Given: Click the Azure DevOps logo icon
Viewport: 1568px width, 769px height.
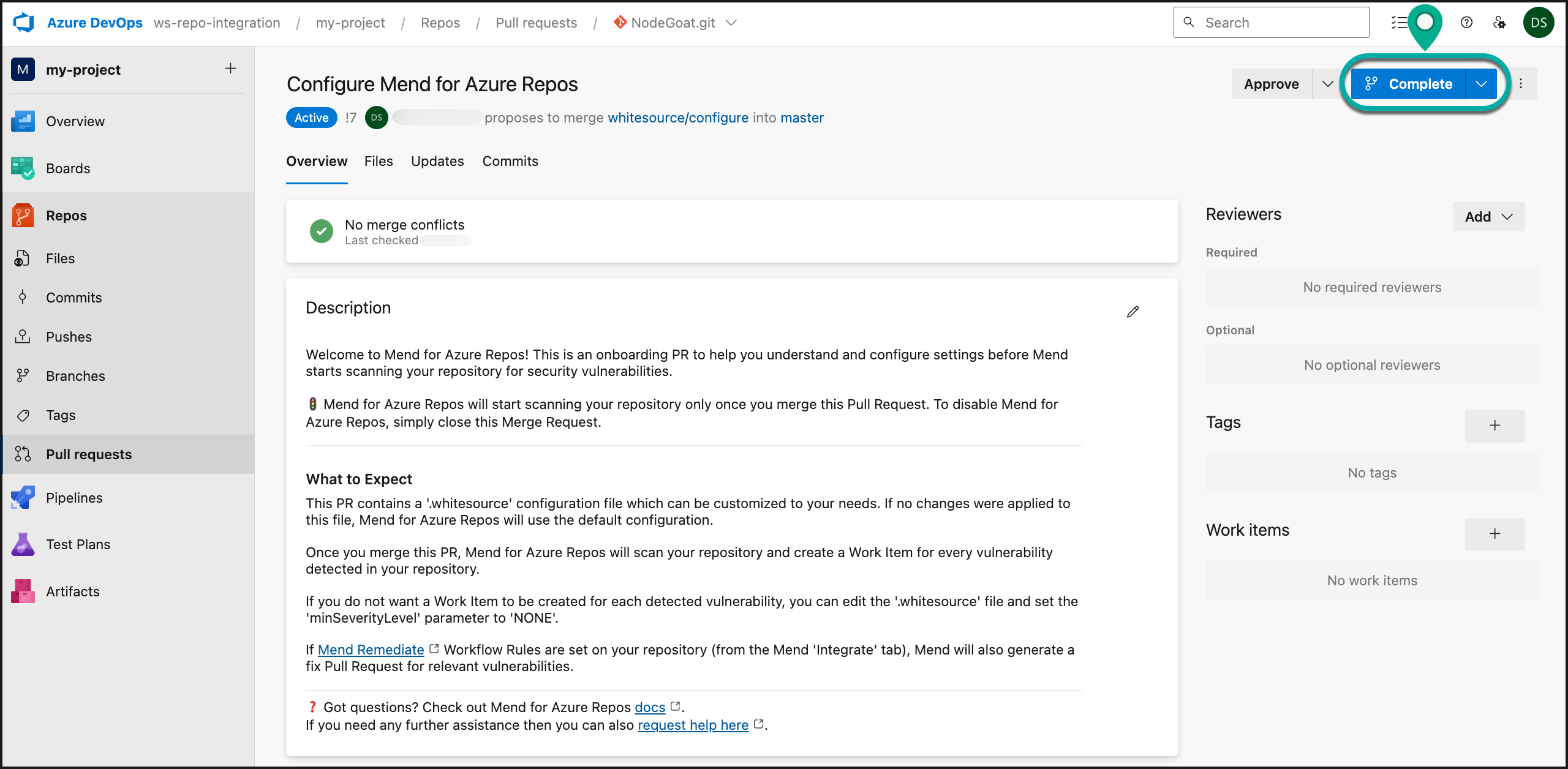Looking at the screenshot, I should coord(24,23).
